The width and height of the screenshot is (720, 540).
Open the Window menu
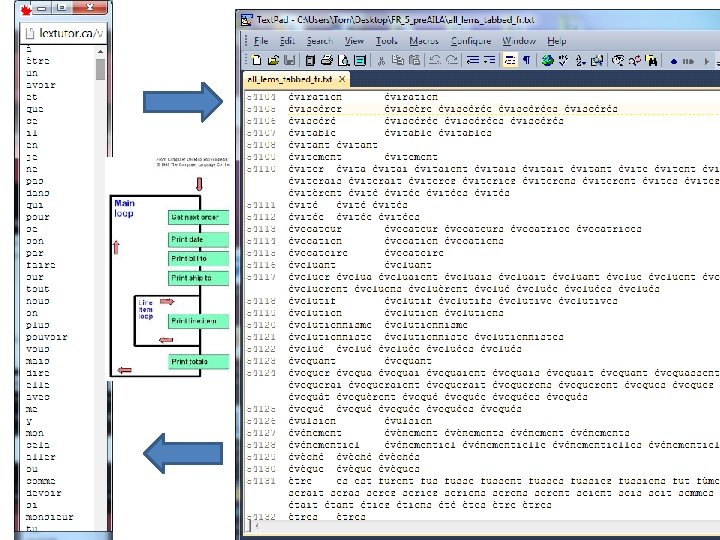click(519, 41)
